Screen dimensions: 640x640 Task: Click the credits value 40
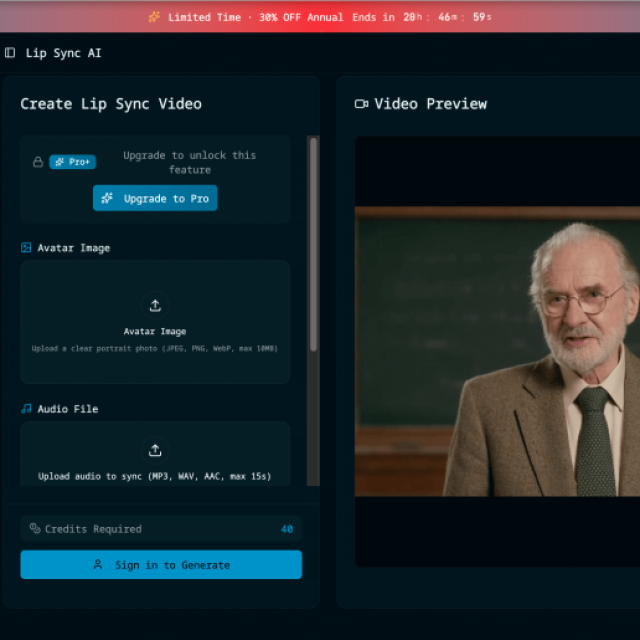[x=287, y=529]
